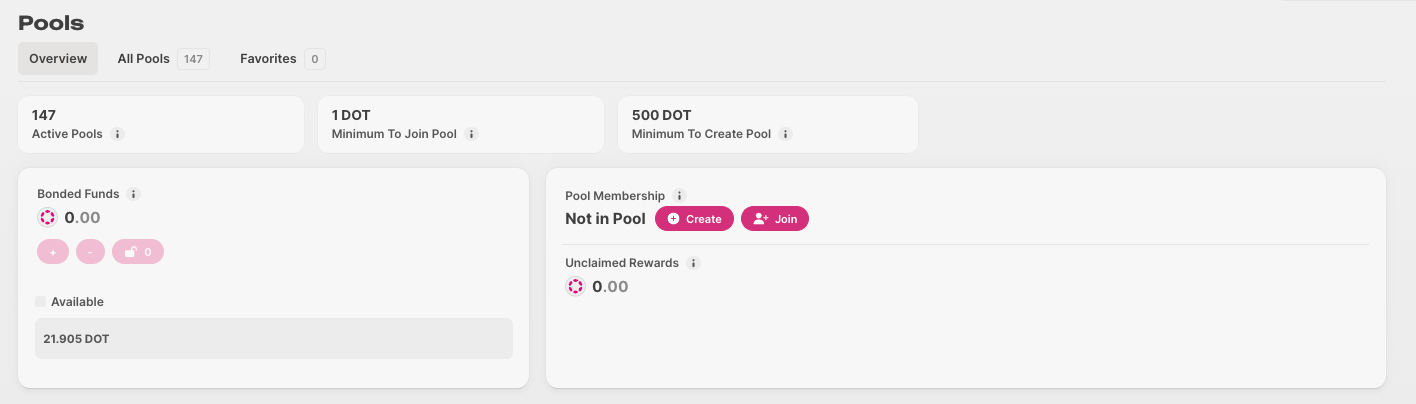
Task: Click the Unclaimed Rewards info icon
Action: coord(694,263)
